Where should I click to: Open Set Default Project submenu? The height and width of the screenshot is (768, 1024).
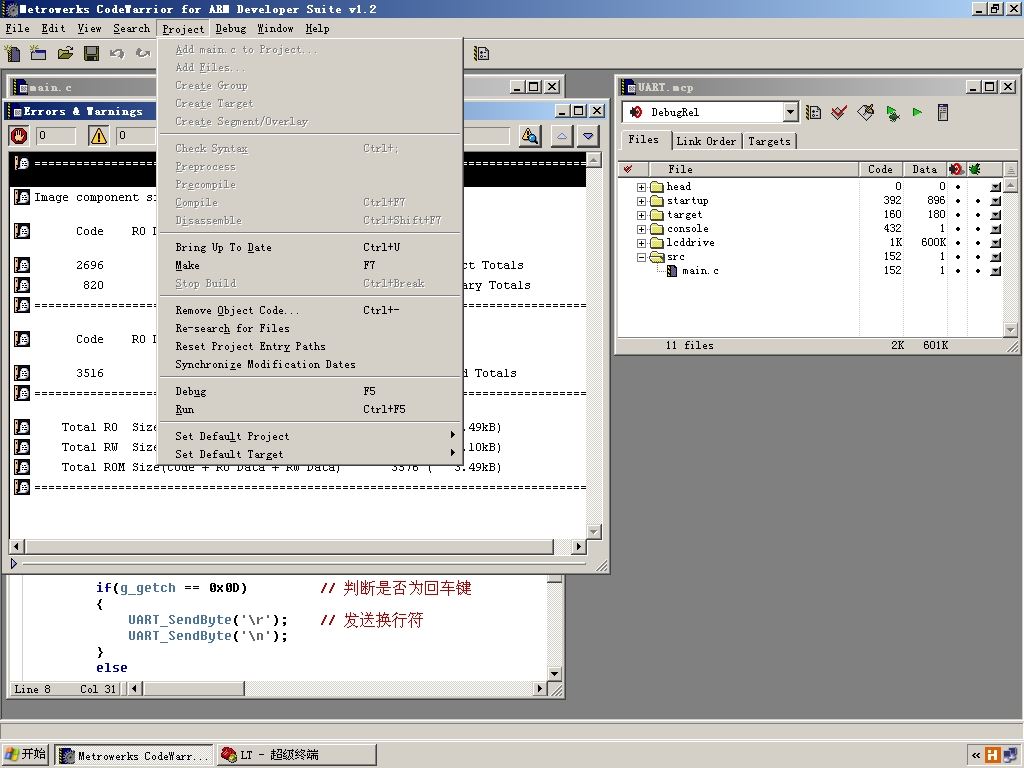pos(311,436)
